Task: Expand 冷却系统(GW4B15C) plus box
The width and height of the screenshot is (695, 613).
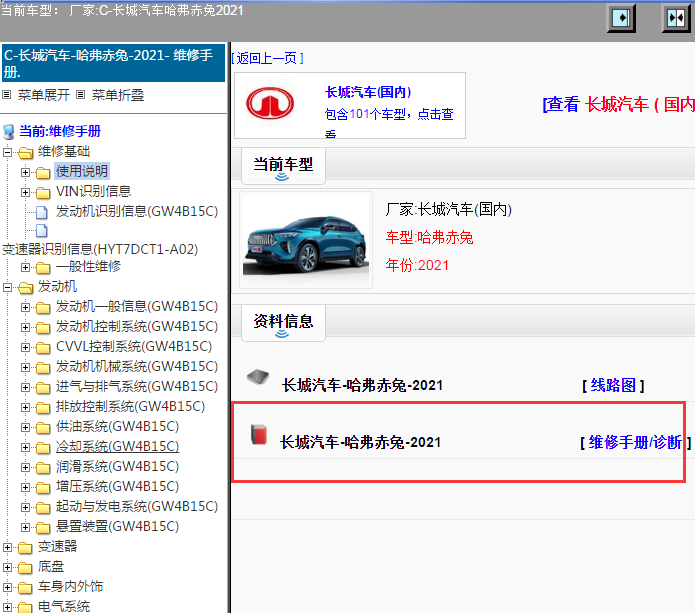Action: [25, 447]
